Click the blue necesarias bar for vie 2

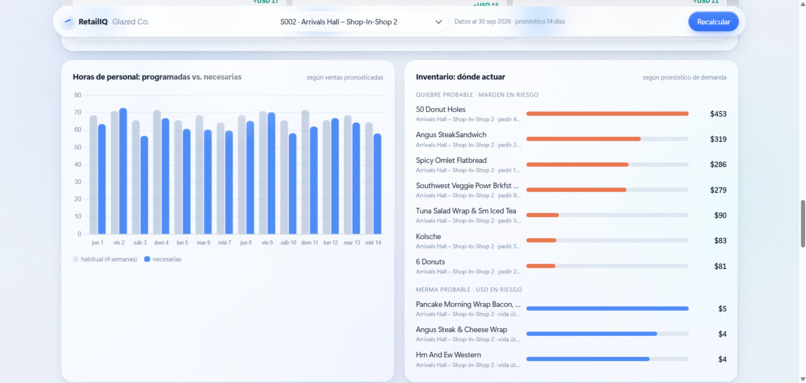123,171
